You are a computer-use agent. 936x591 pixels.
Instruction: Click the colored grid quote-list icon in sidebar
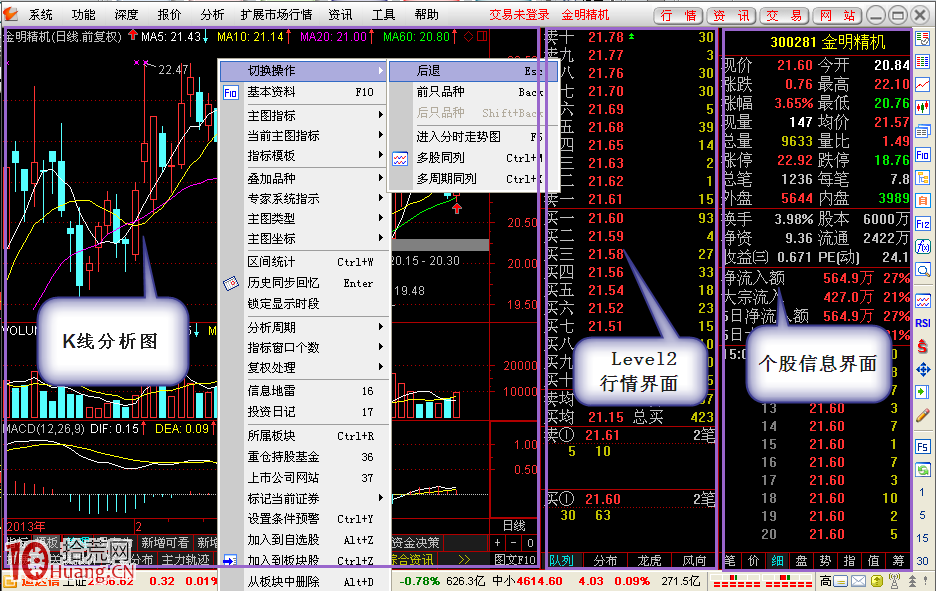tap(923, 61)
